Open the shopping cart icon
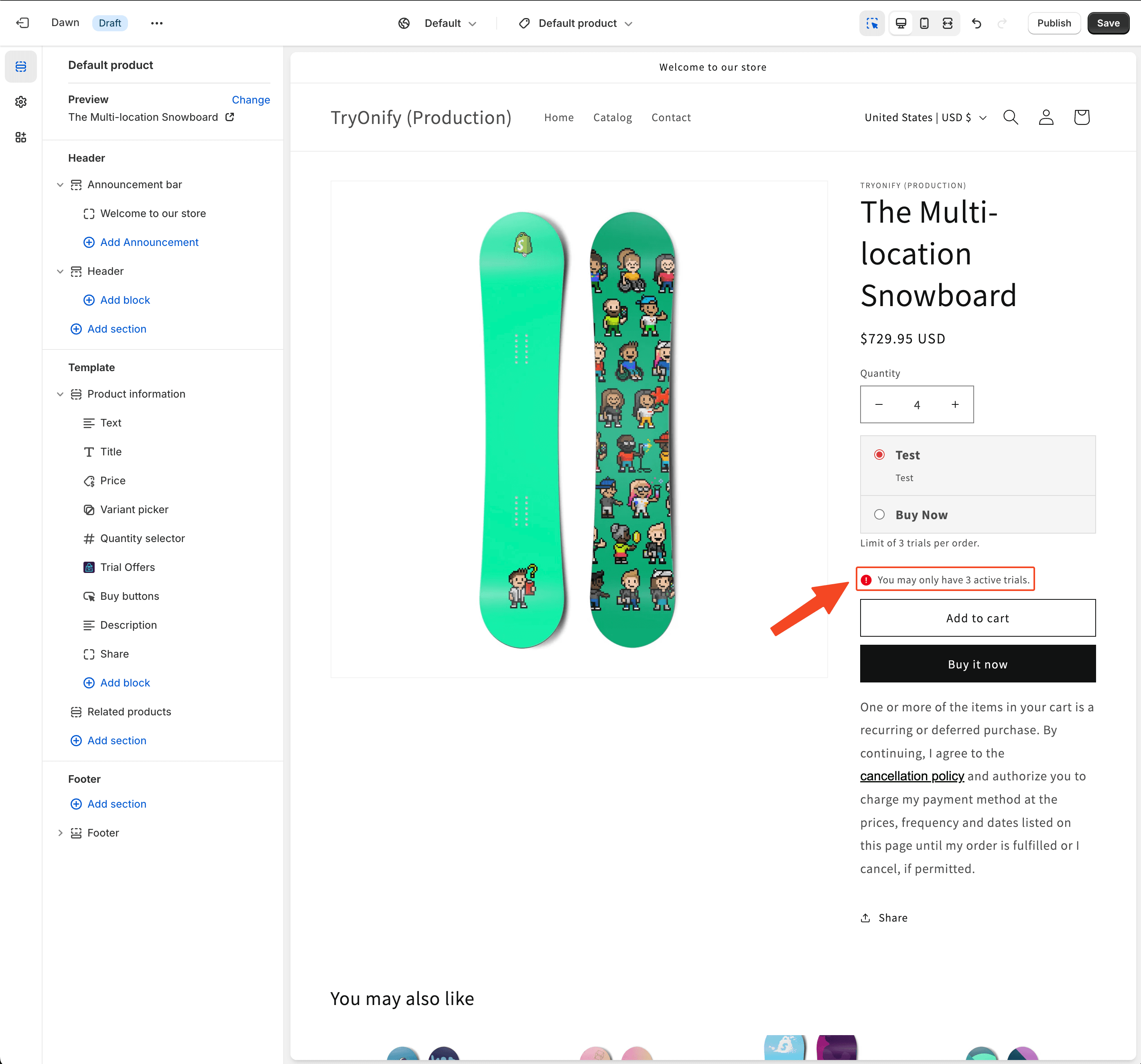Viewport: 1141px width, 1064px height. 1081,117
